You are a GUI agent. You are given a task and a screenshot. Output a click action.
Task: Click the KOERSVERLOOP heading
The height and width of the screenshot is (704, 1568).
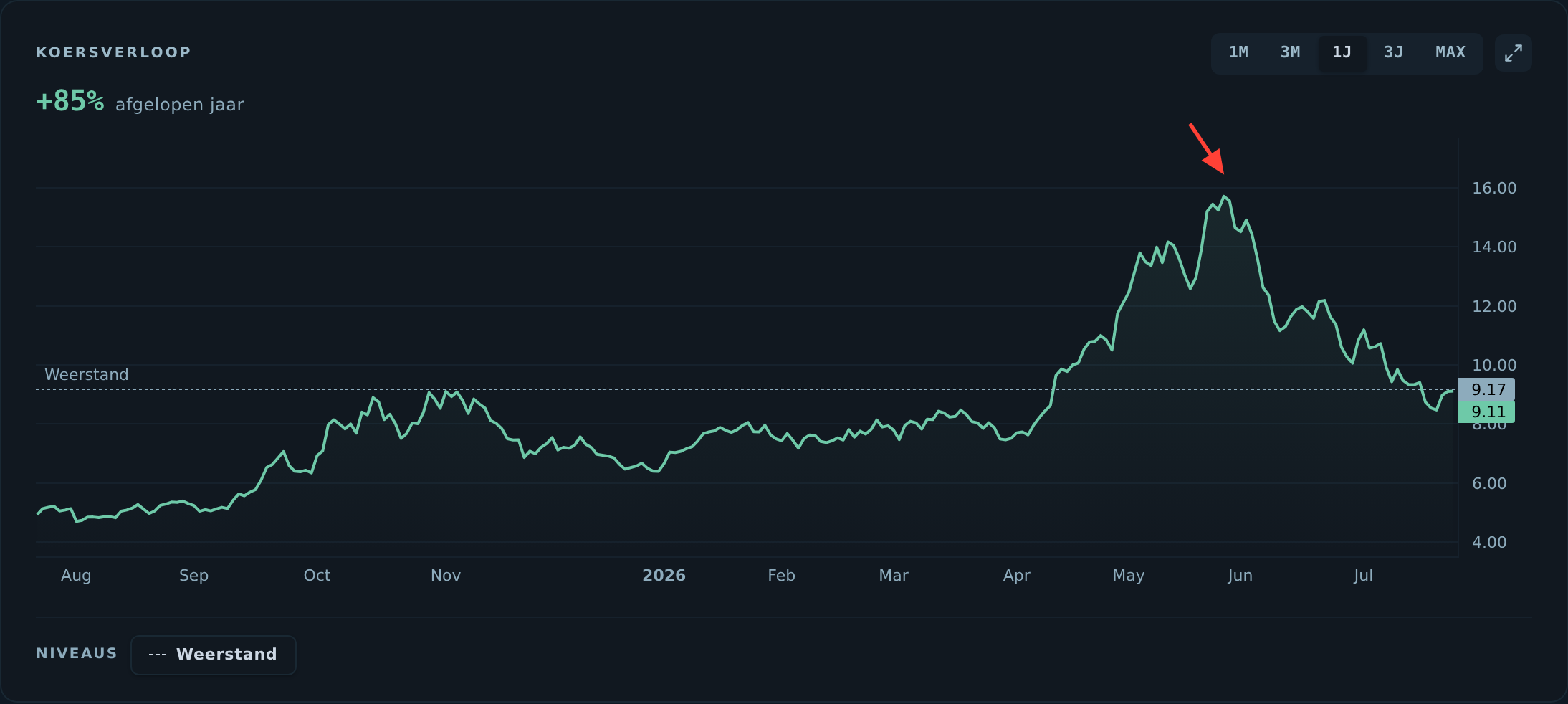113,52
